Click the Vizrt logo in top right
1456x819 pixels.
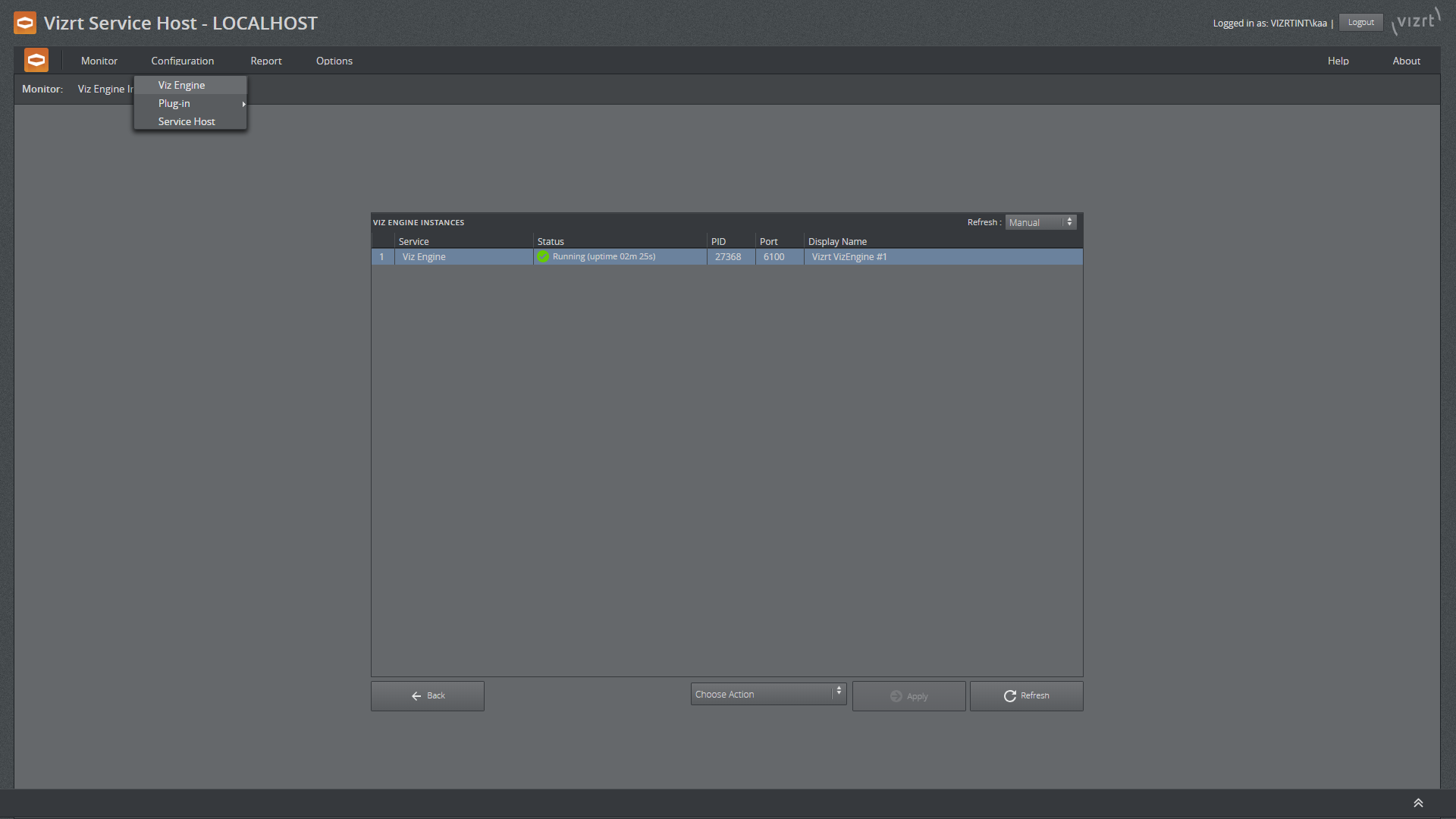tap(1418, 22)
